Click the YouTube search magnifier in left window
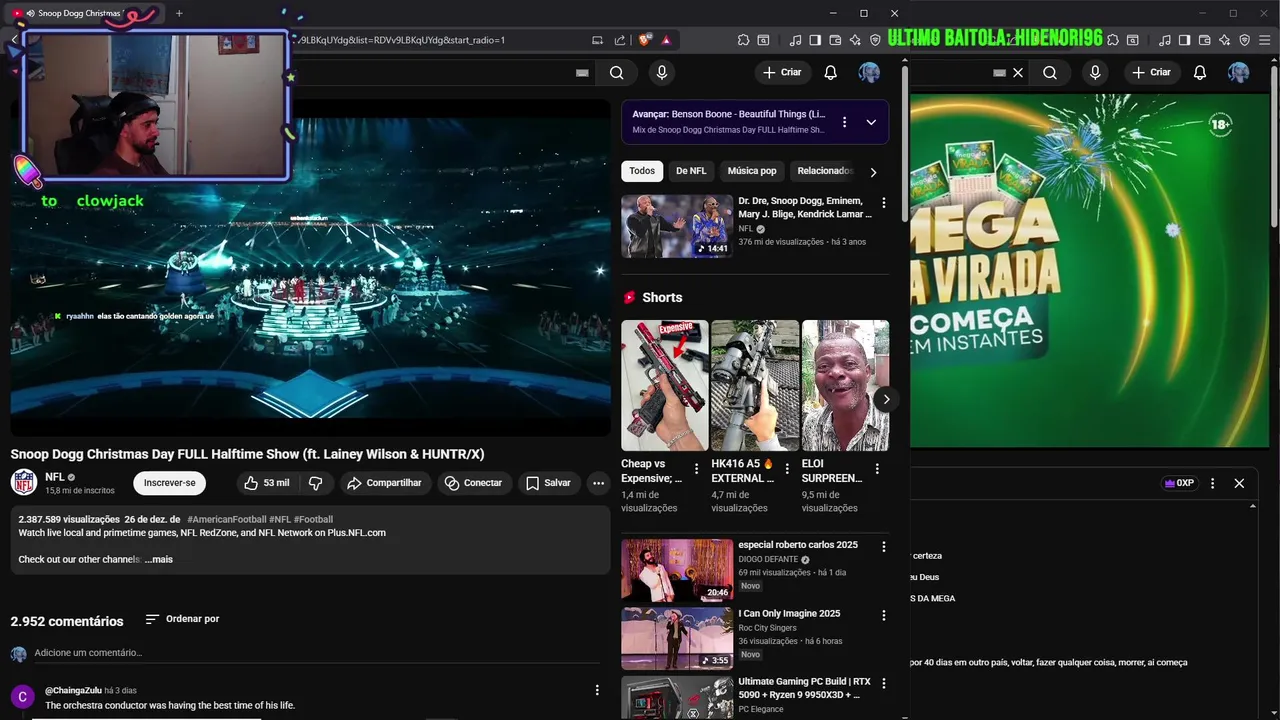The height and width of the screenshot is (720, 1280). (617, 72)
